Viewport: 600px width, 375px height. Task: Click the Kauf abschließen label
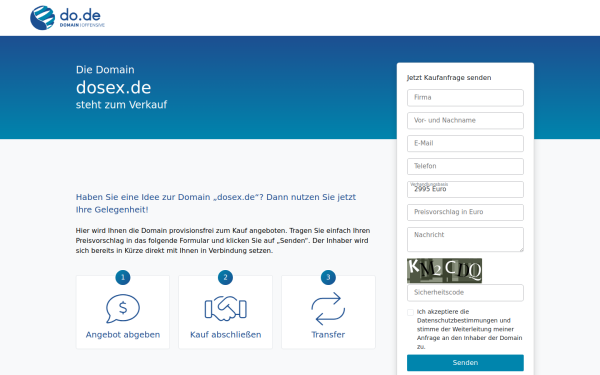tap(225, 335)
